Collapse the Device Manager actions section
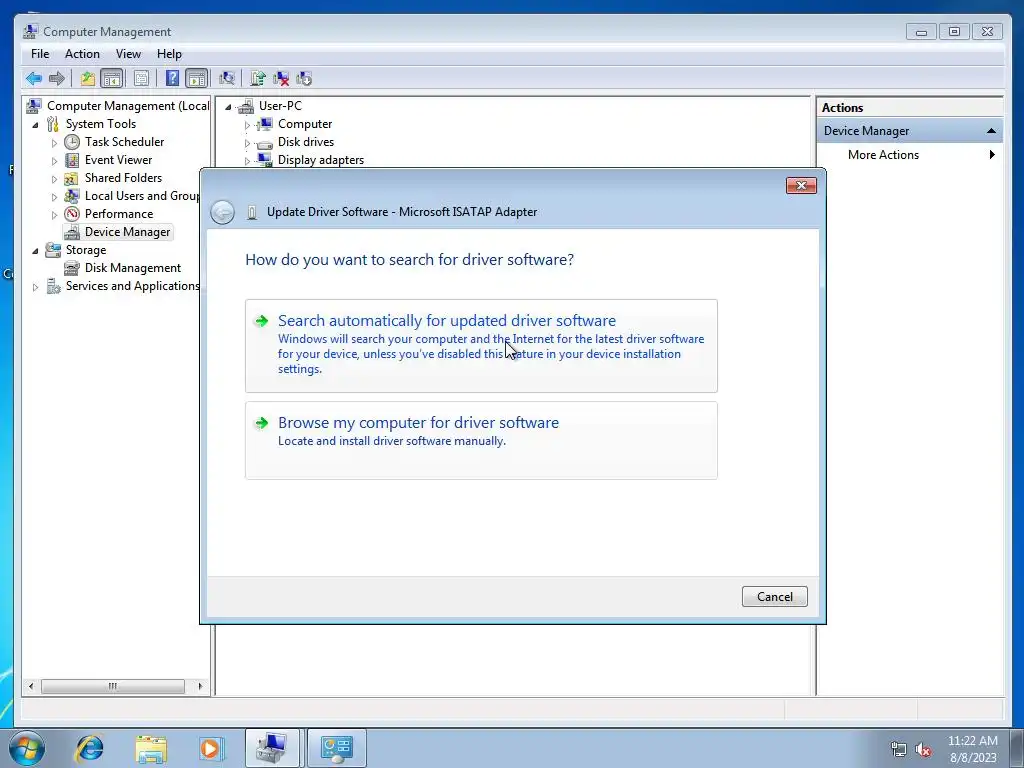This screenshot has width=1024, height=768. click(991, 131)
